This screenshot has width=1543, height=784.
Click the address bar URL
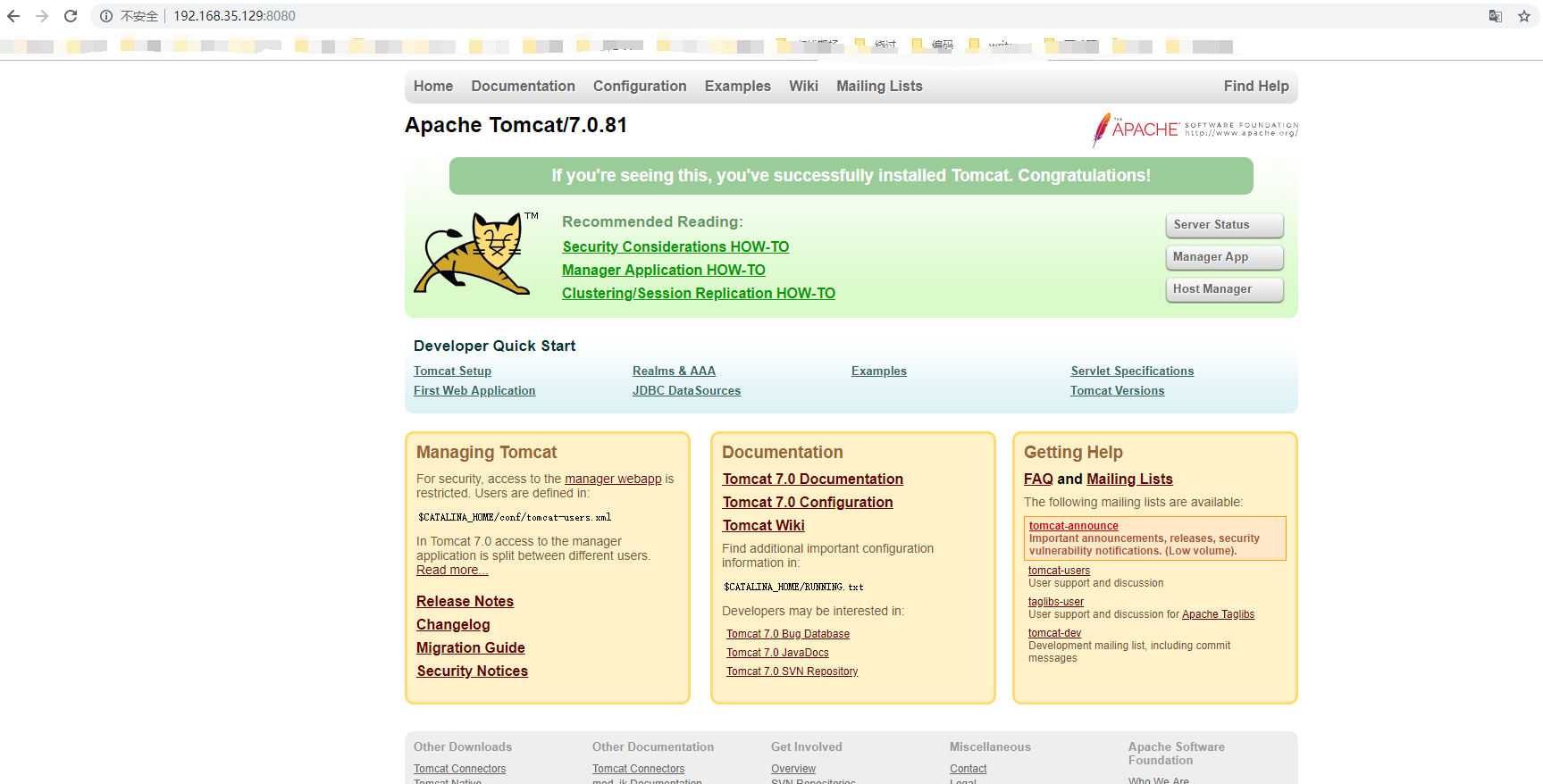pyautogui.click(x=234, y=16)
